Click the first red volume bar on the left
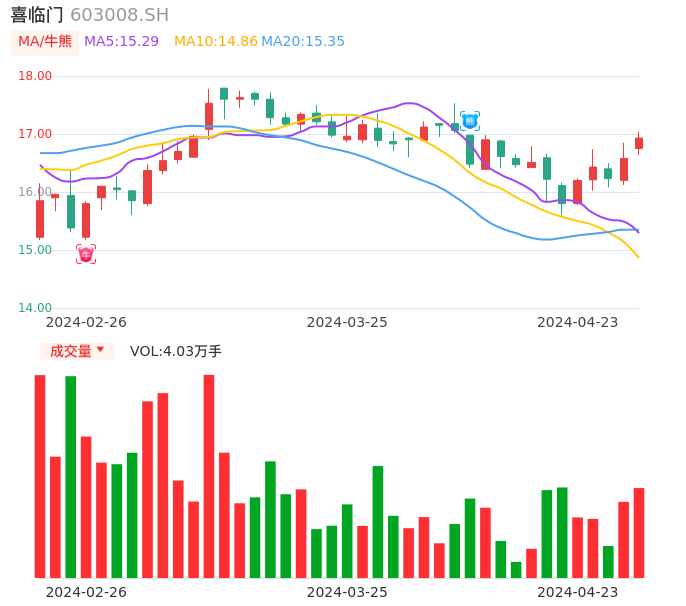This screenshot has height=606, width=686. click(x=40, y=476)
